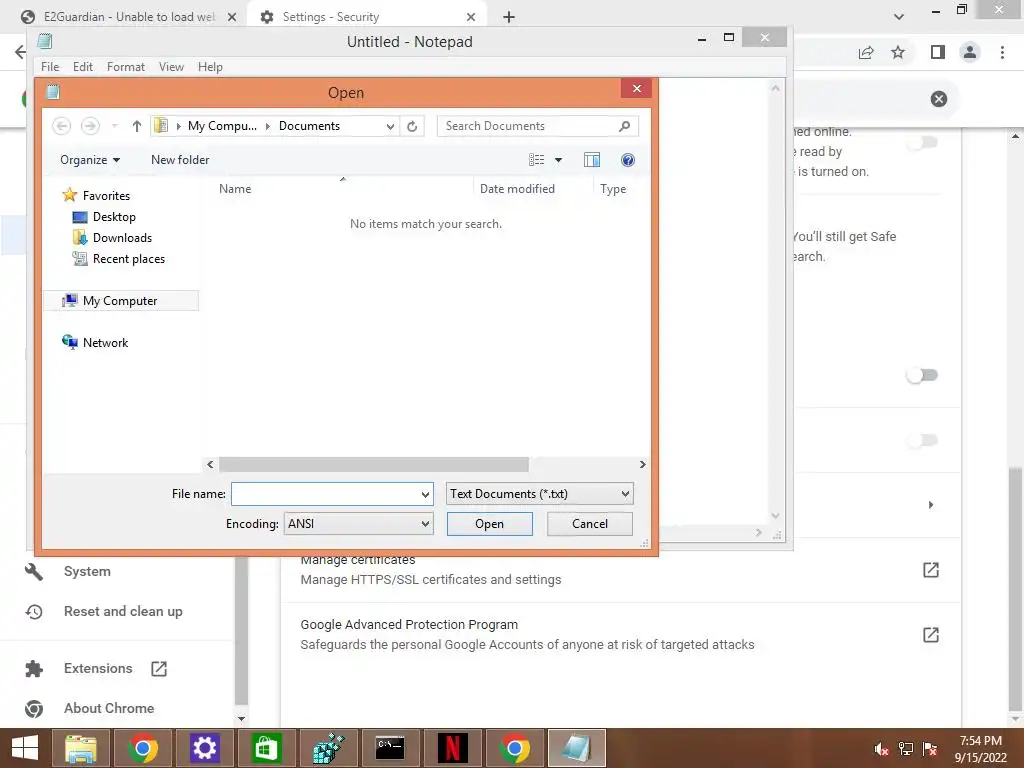
Task: Open Extensions from Chrome settings sidebar
Action: tap(98, 669)
